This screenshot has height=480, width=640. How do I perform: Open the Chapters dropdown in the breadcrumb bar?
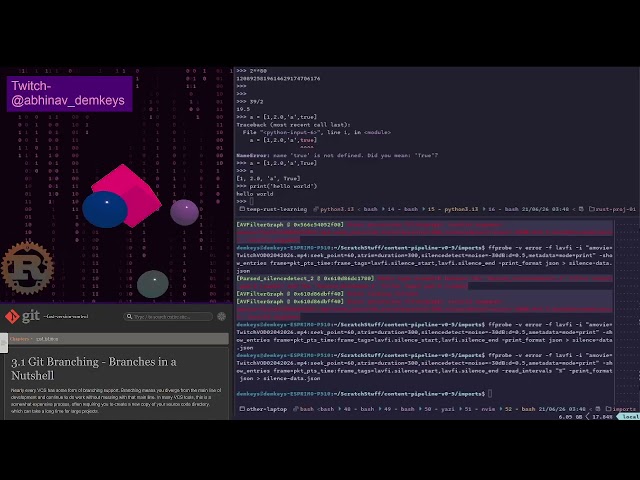point(19,339)
